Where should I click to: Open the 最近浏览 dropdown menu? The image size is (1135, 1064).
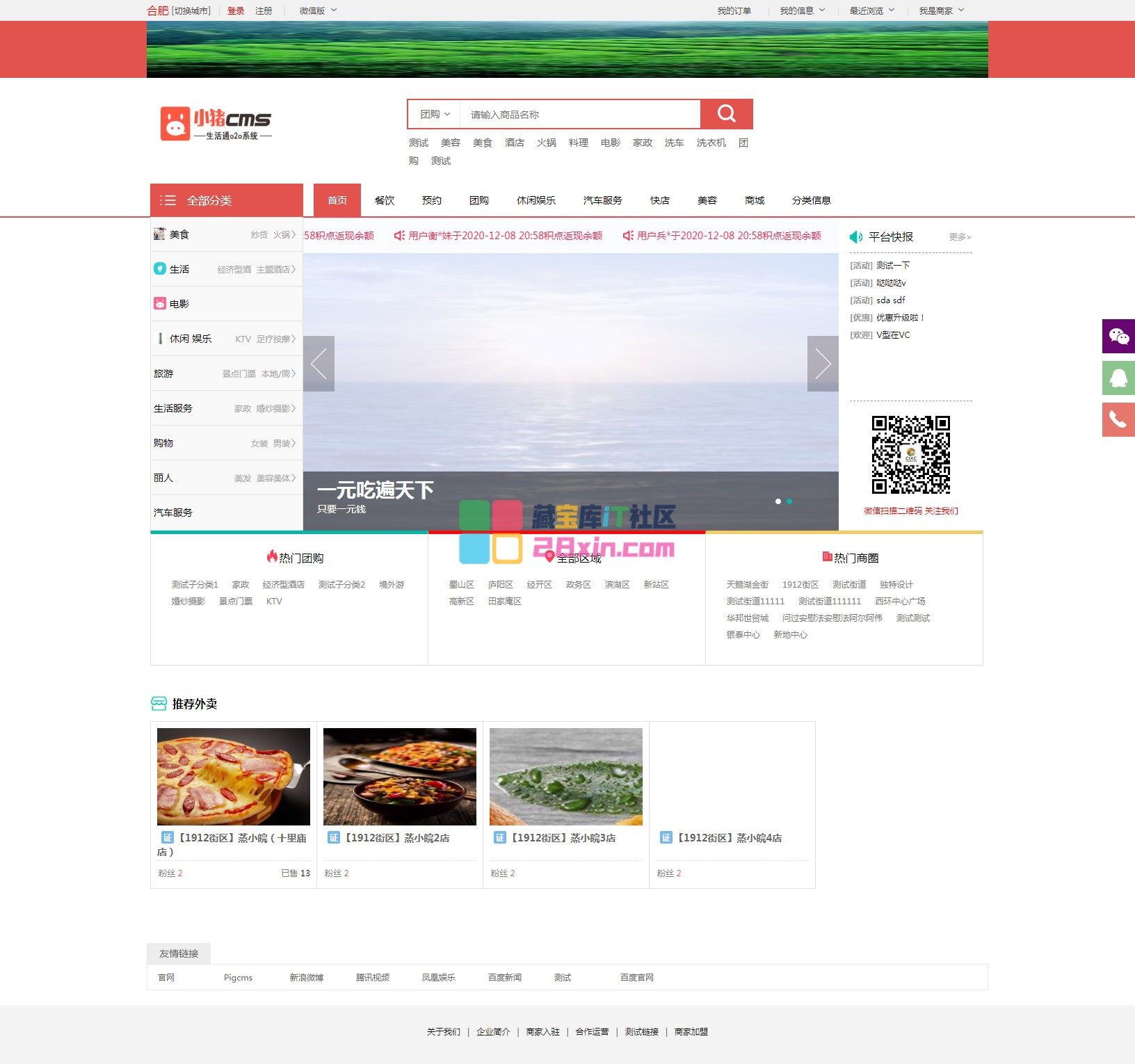[871, 10]
